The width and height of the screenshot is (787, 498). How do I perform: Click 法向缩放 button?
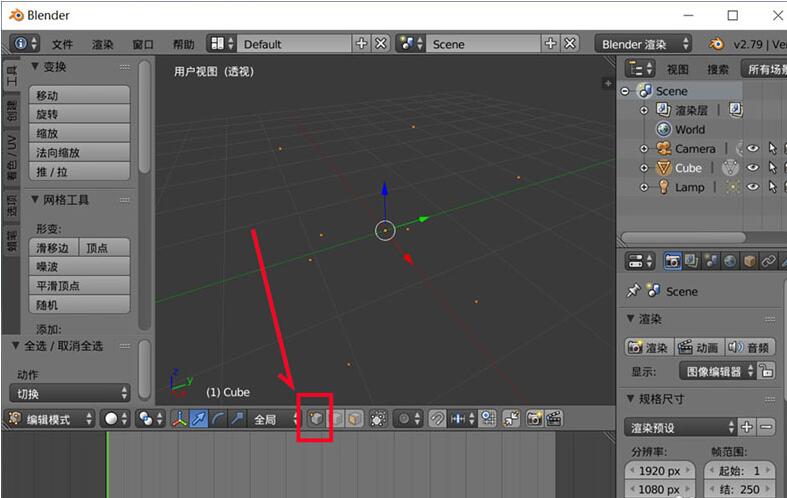coord(79,152)
